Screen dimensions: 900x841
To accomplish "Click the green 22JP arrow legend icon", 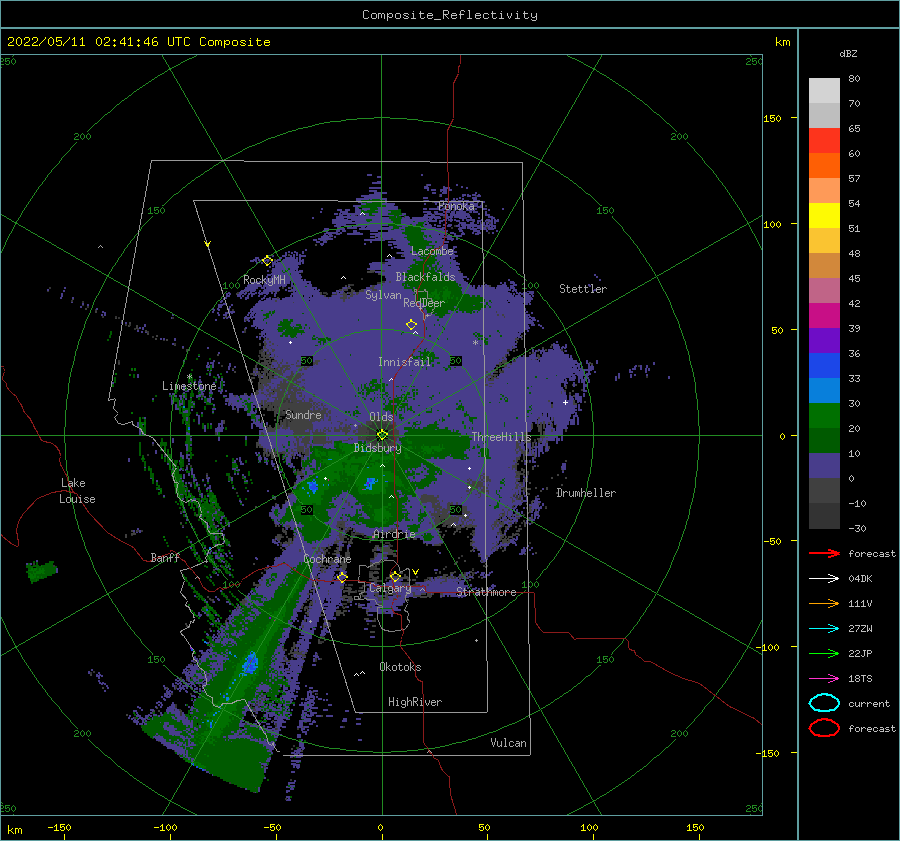I will 824,653.
